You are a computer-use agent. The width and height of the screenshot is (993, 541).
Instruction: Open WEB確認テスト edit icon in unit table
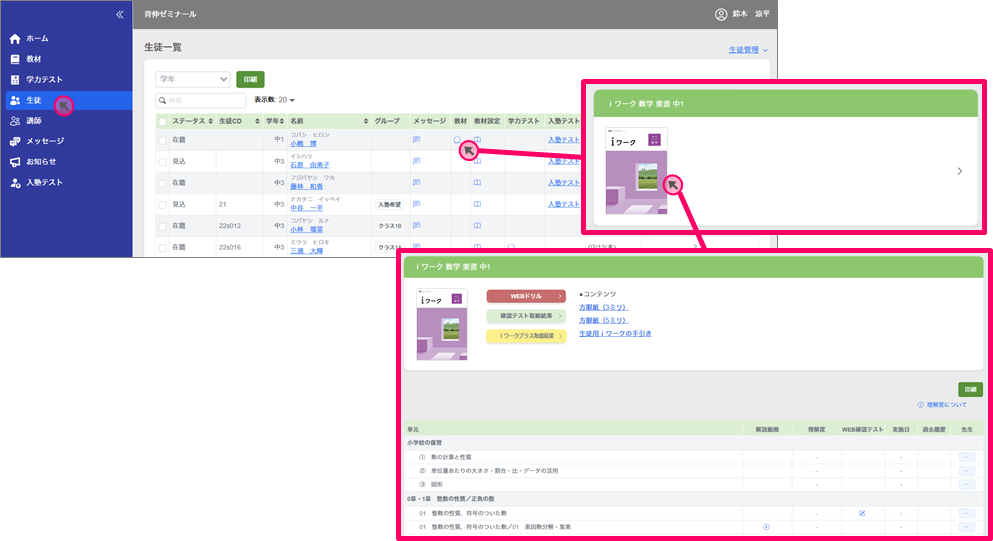pyautogui.click(x=861, y=513)
